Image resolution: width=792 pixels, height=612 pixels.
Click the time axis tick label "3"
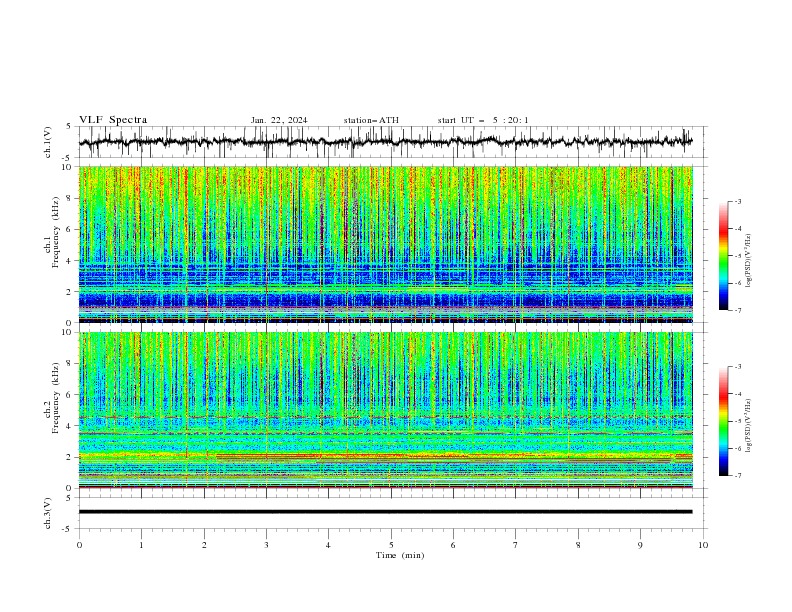(x=266, y=545)
